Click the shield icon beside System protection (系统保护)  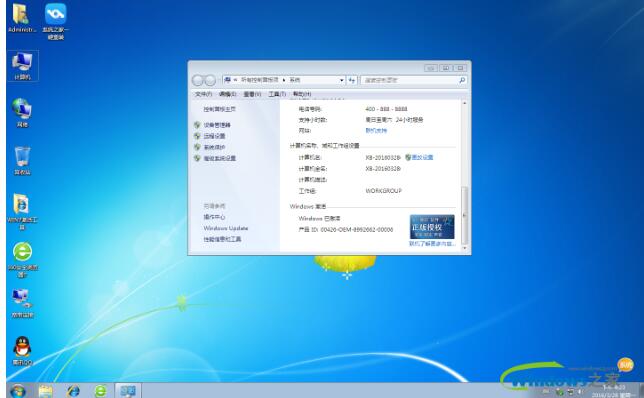(x=197, y=147)
